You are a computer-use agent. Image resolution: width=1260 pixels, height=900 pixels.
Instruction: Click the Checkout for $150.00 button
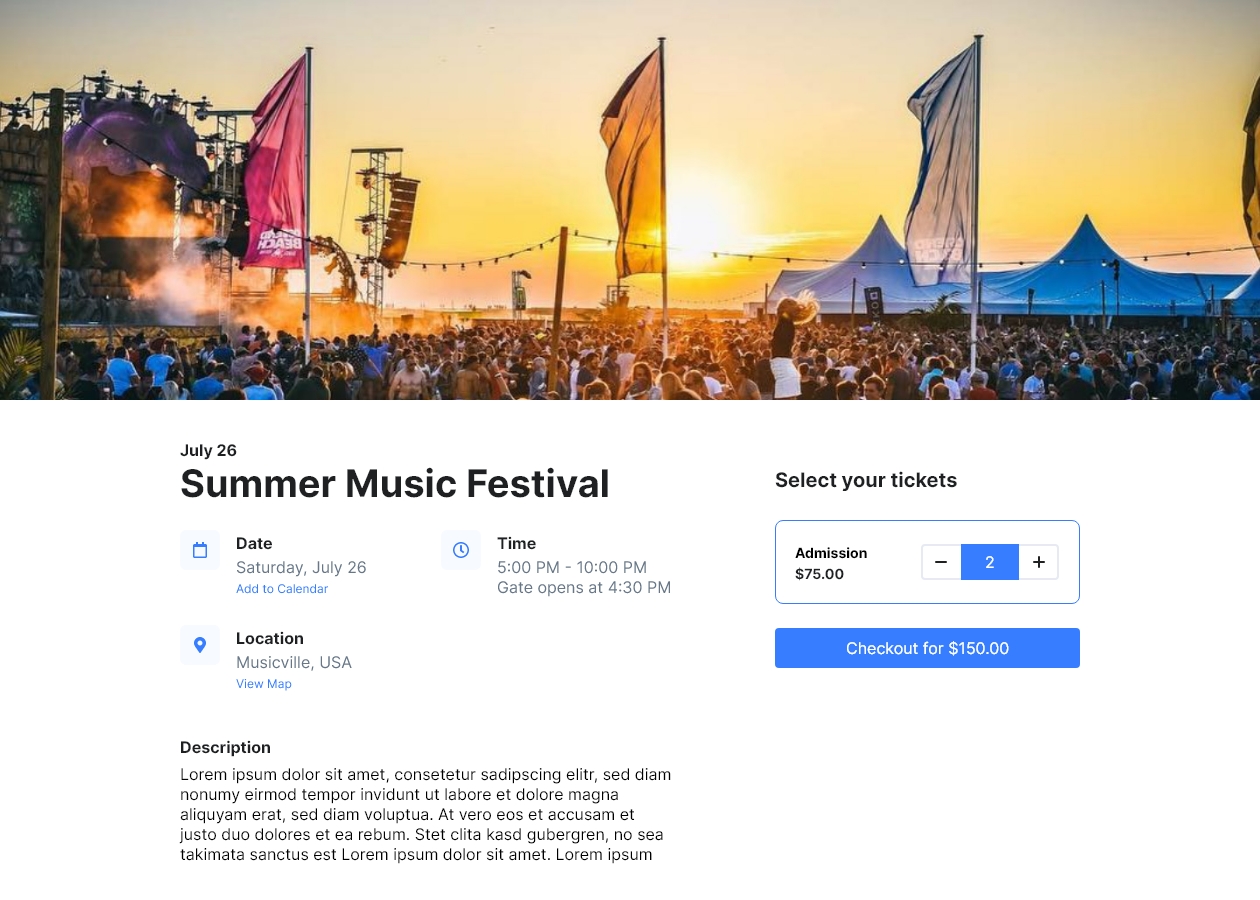(x=927, y=648)
